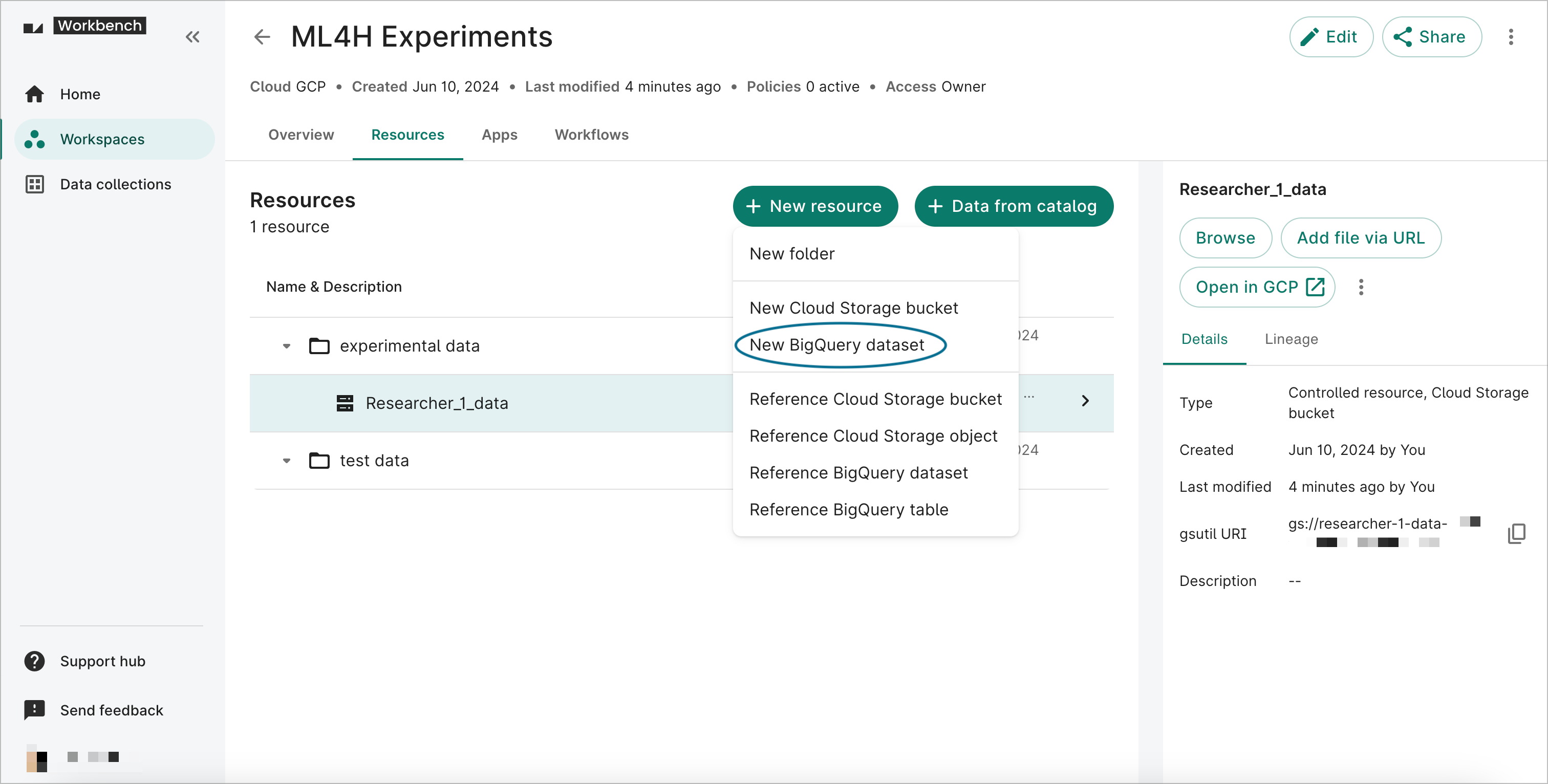Click the 'Policies 0 active' text
The height and width of the screenshot is (784, 1548).
(x=802, y=87)
